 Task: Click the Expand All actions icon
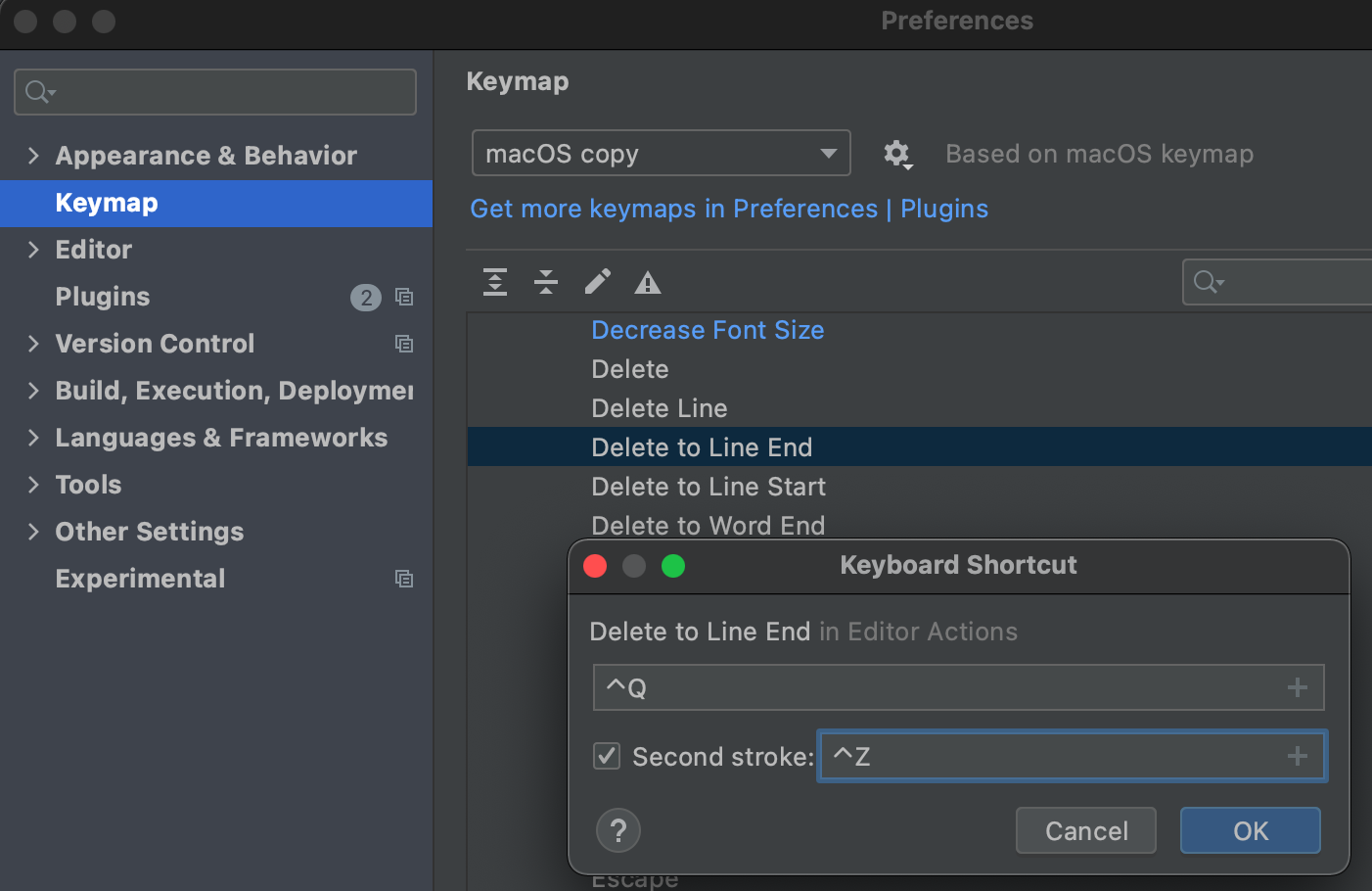495,283
